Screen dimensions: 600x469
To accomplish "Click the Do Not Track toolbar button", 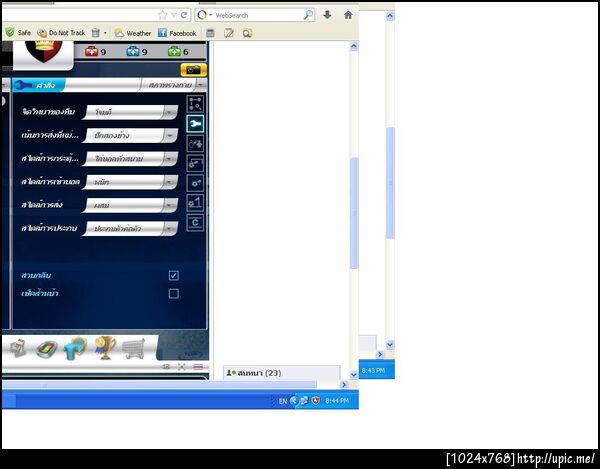I will pyautogui.click(x=62, y=33).
